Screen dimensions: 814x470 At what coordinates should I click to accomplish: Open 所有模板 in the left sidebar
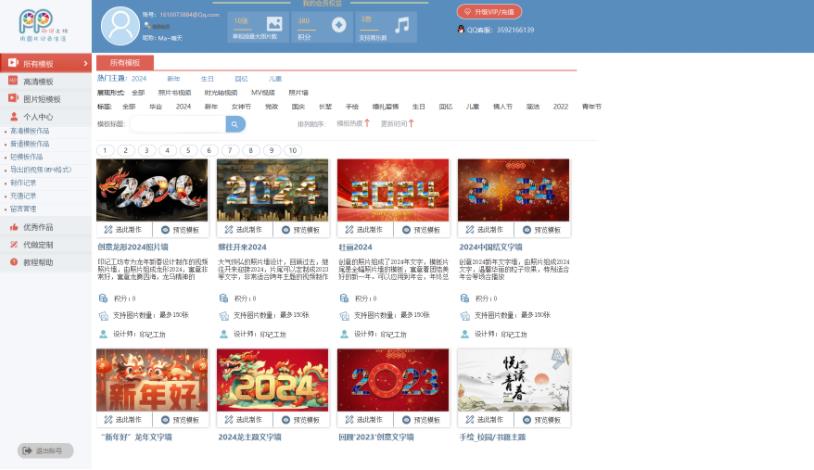(x=46, y=63)
